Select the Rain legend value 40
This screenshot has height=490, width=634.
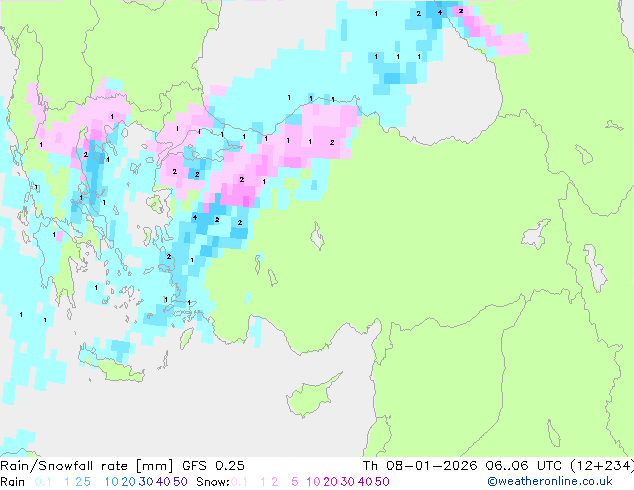[x=163, y=482]
